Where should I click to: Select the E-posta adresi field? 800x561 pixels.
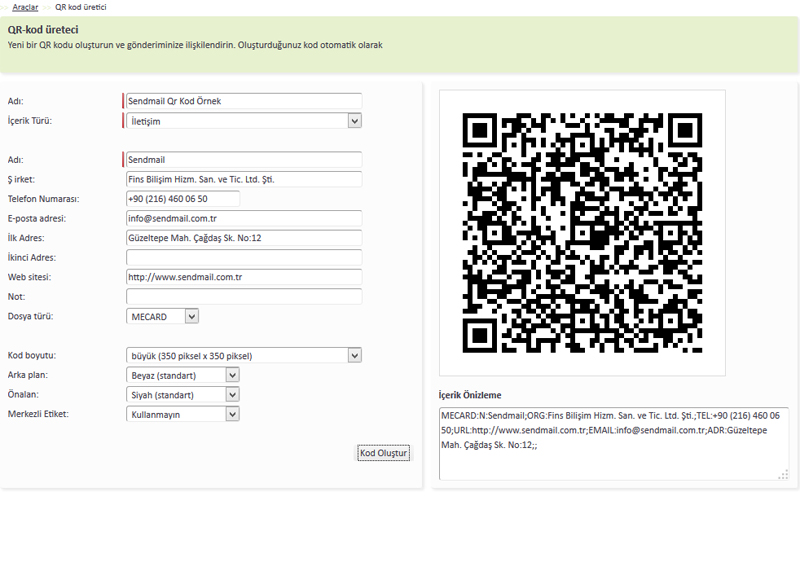pyautogui.click(x=243, y=218)
